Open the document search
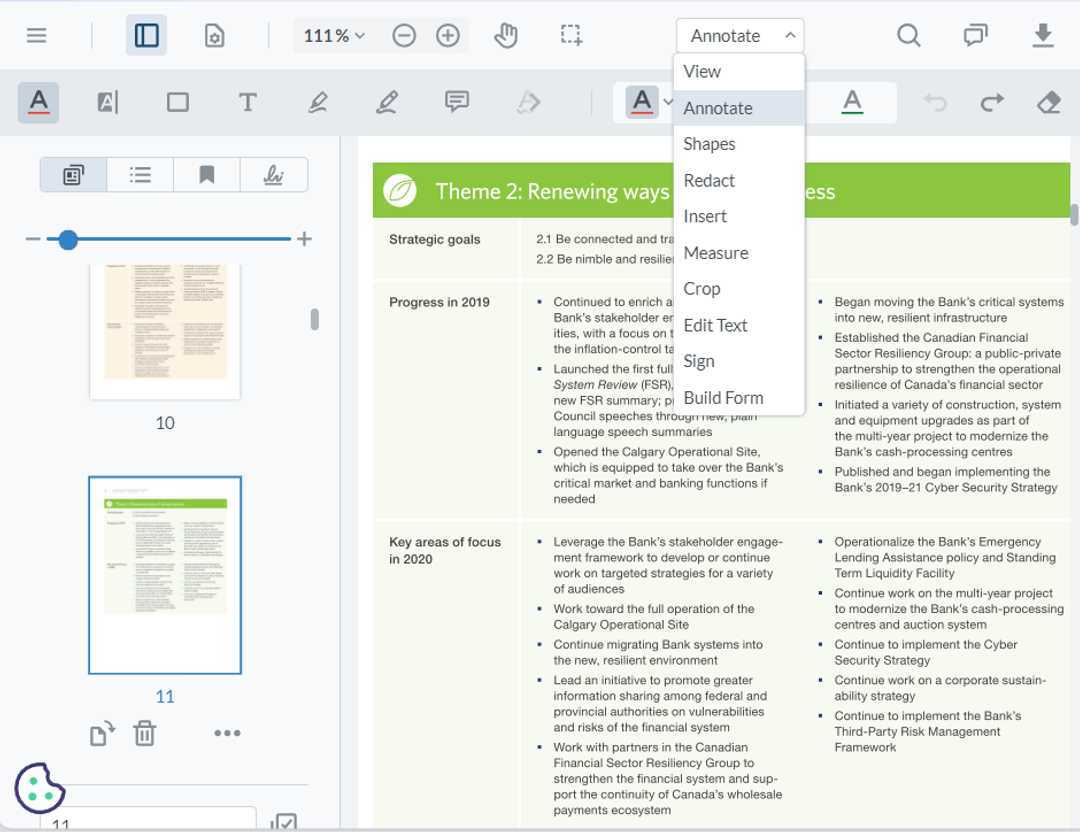This screenshot has height=832, width=1080. [909, 35]
